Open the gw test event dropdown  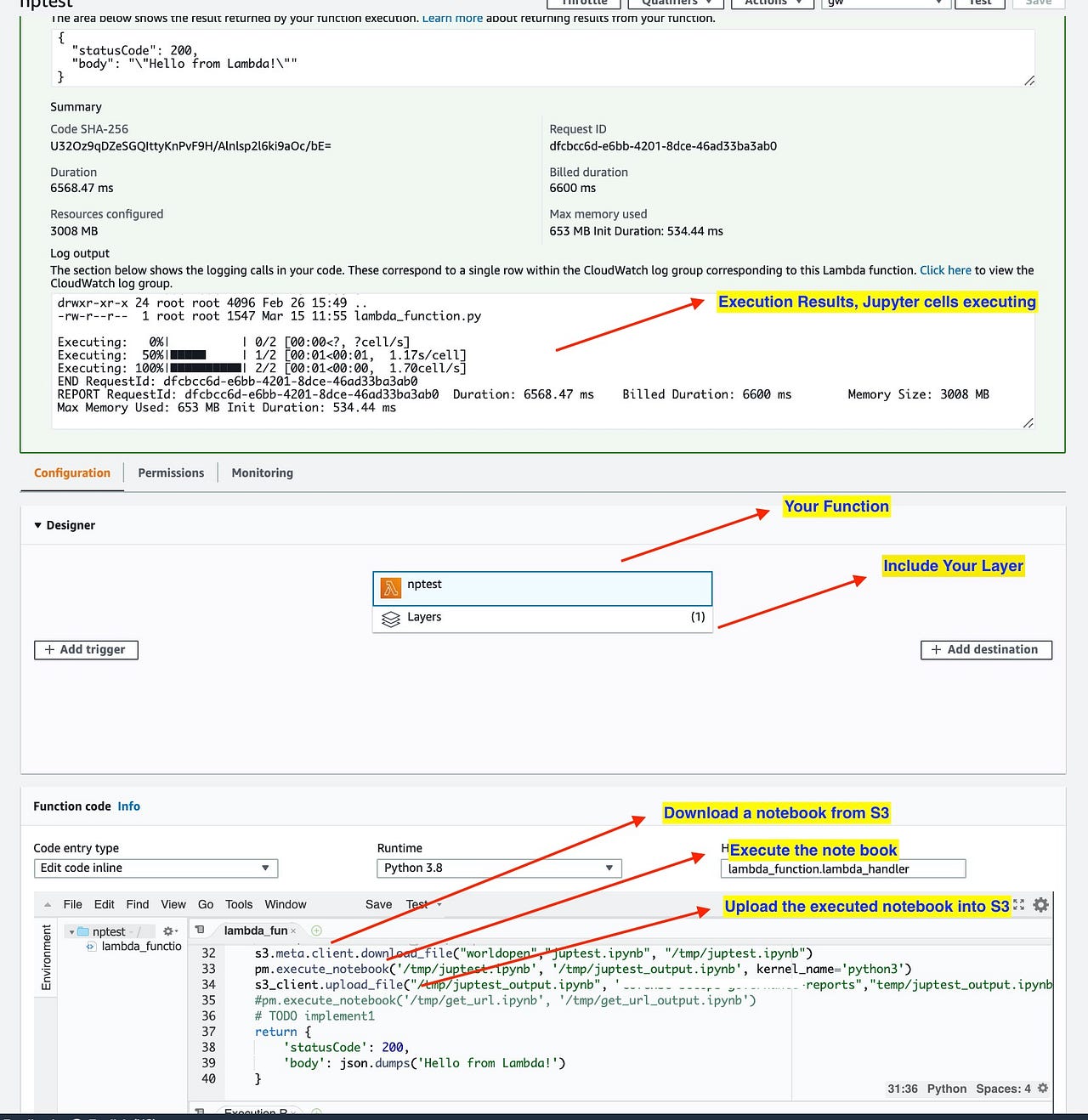click(885, 3)
